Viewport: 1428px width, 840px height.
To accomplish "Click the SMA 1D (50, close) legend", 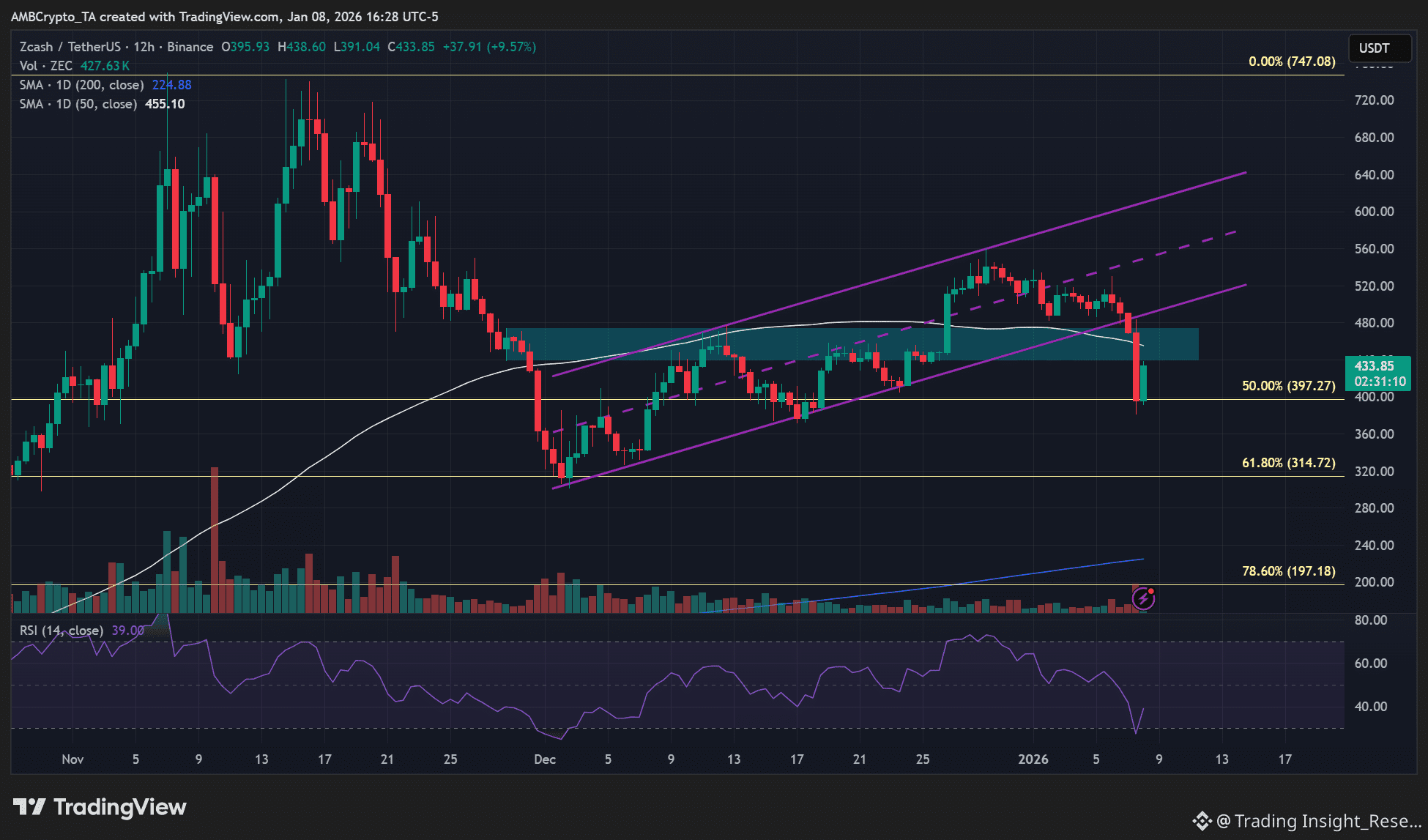I will pyautogui.click(x=78, y=104).
